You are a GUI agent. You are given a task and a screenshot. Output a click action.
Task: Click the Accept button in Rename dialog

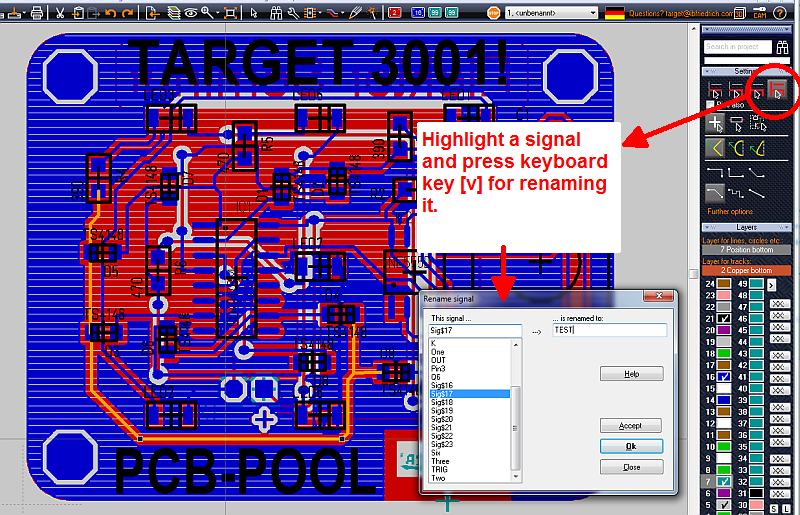point(630,425)
